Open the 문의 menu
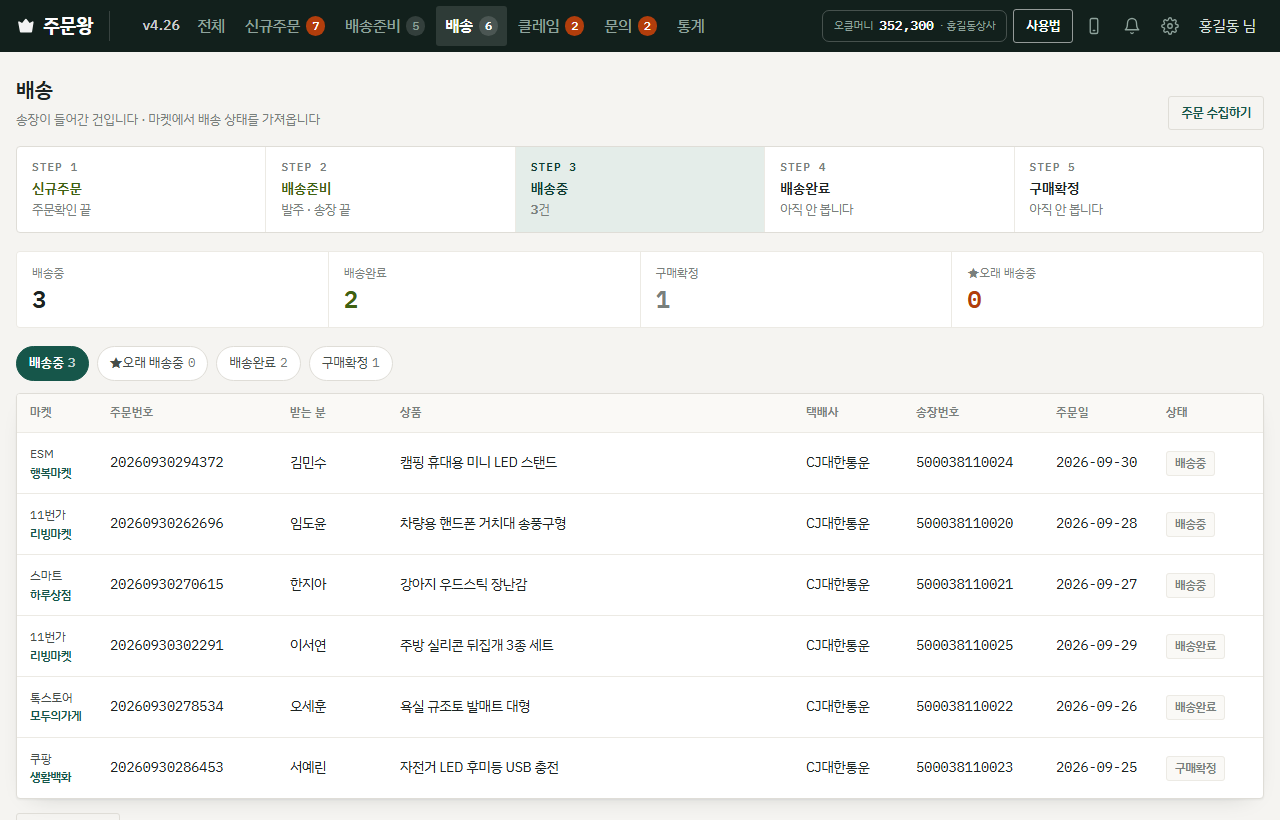The width and height of the screenshot is (1280, 820). [x=631, y=26]
